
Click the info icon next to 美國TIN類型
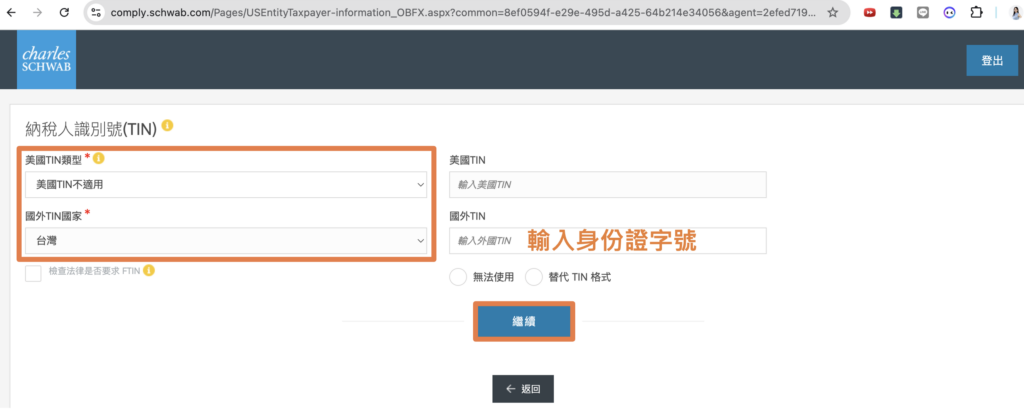coord(99,159)
